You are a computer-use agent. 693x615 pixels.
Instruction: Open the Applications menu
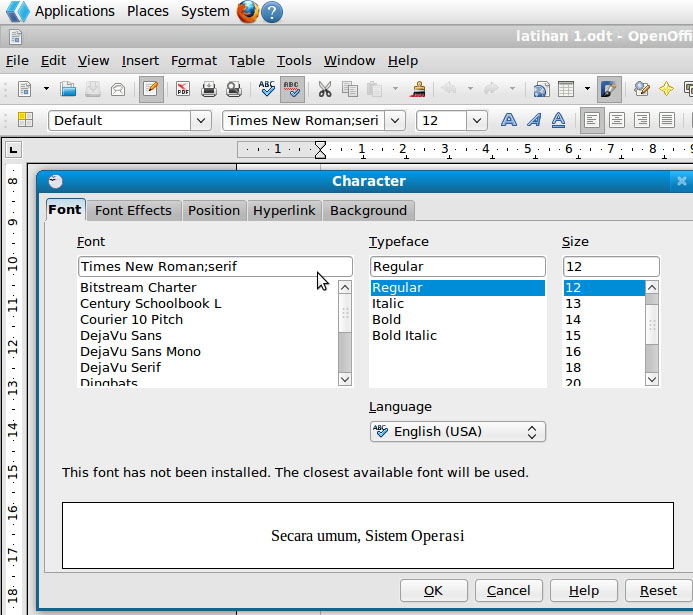[x=75, y=11]
